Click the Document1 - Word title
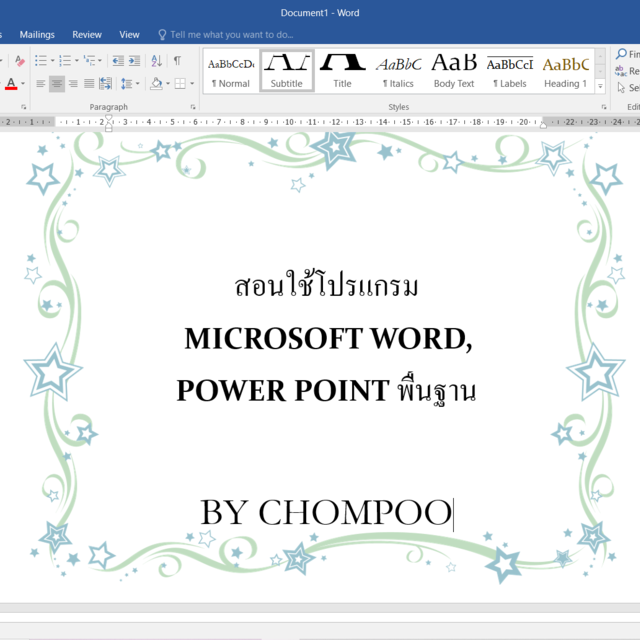 point(320,13)
